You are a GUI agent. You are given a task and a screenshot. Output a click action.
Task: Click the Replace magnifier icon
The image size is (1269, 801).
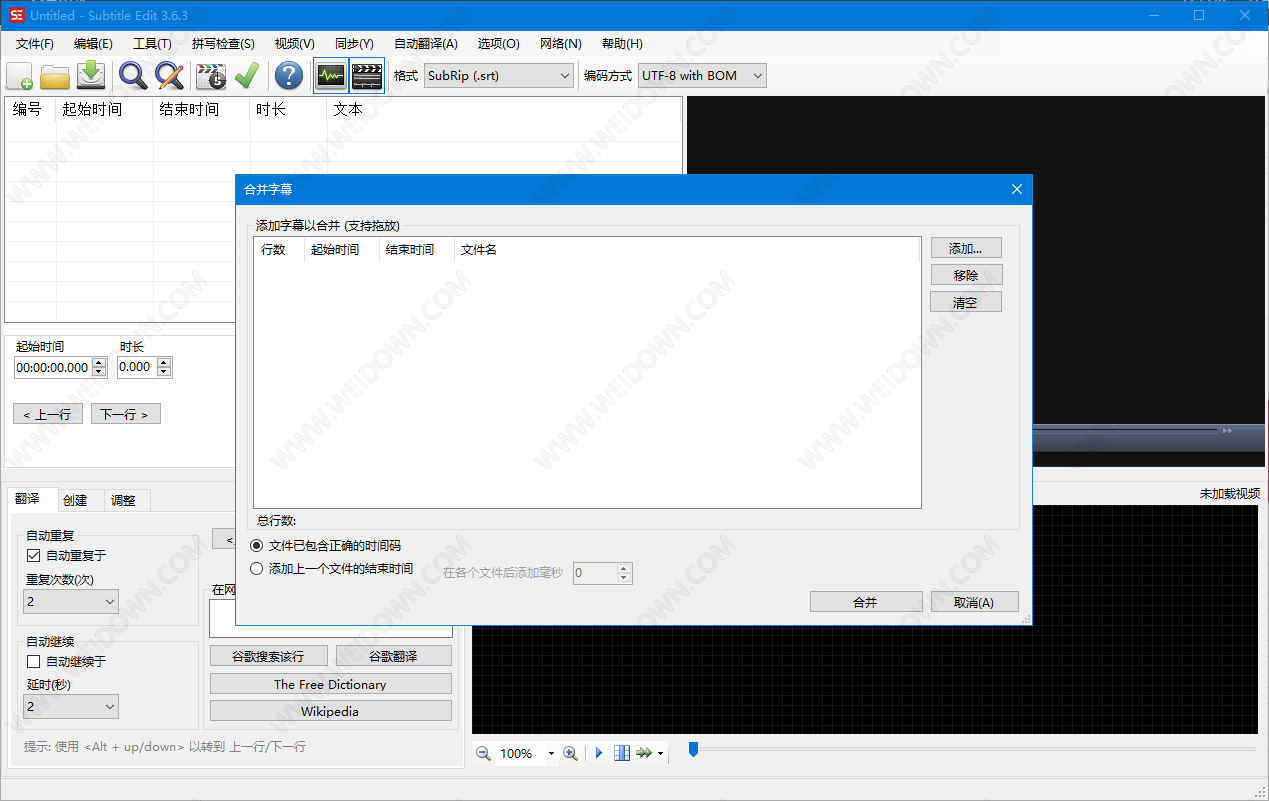pyautogui.click(x=169, y=76)
